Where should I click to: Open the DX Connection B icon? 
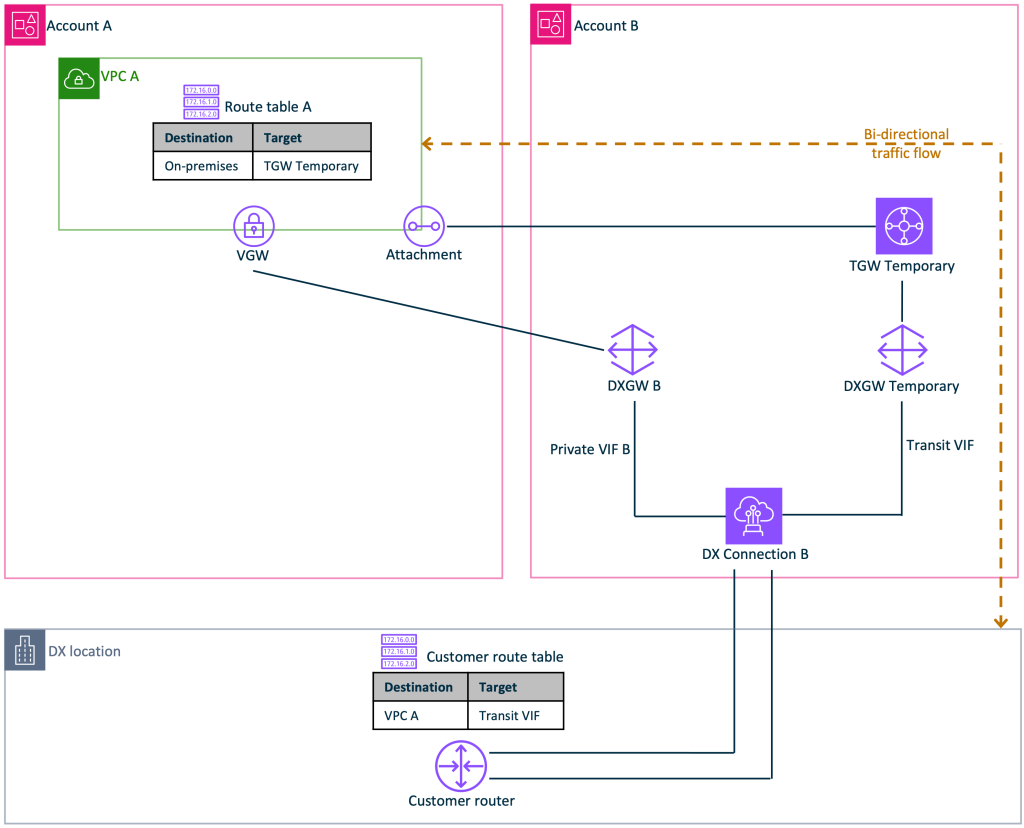click(x=754, y=516)
